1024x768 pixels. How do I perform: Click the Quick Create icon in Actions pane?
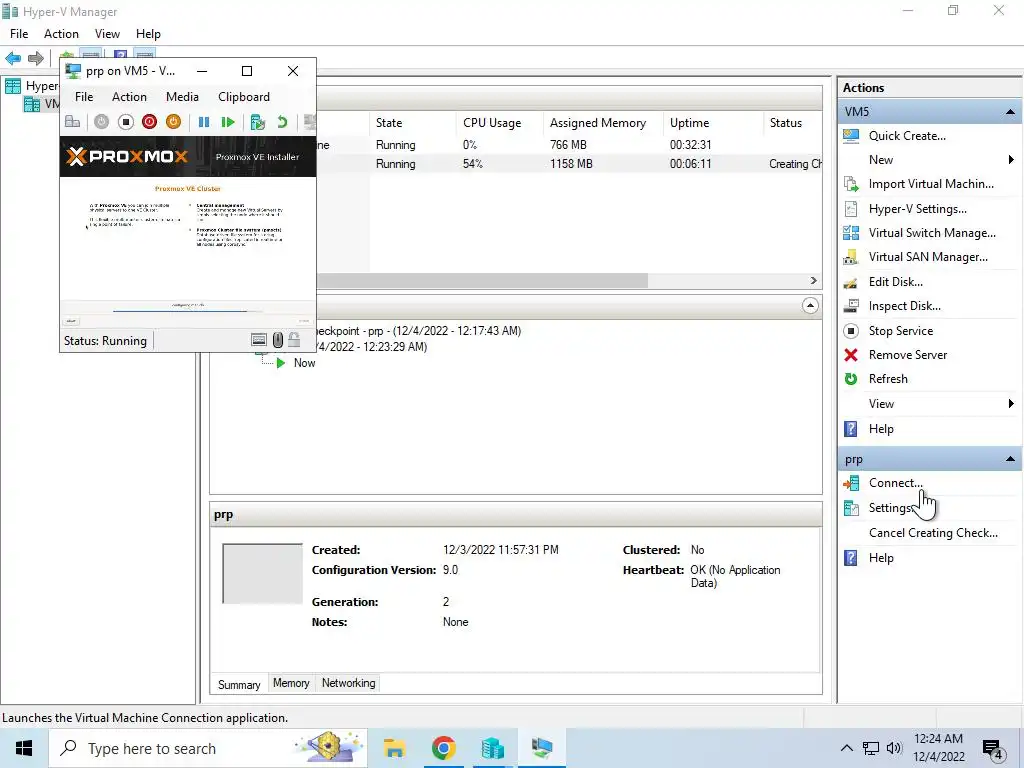point(851,136)
